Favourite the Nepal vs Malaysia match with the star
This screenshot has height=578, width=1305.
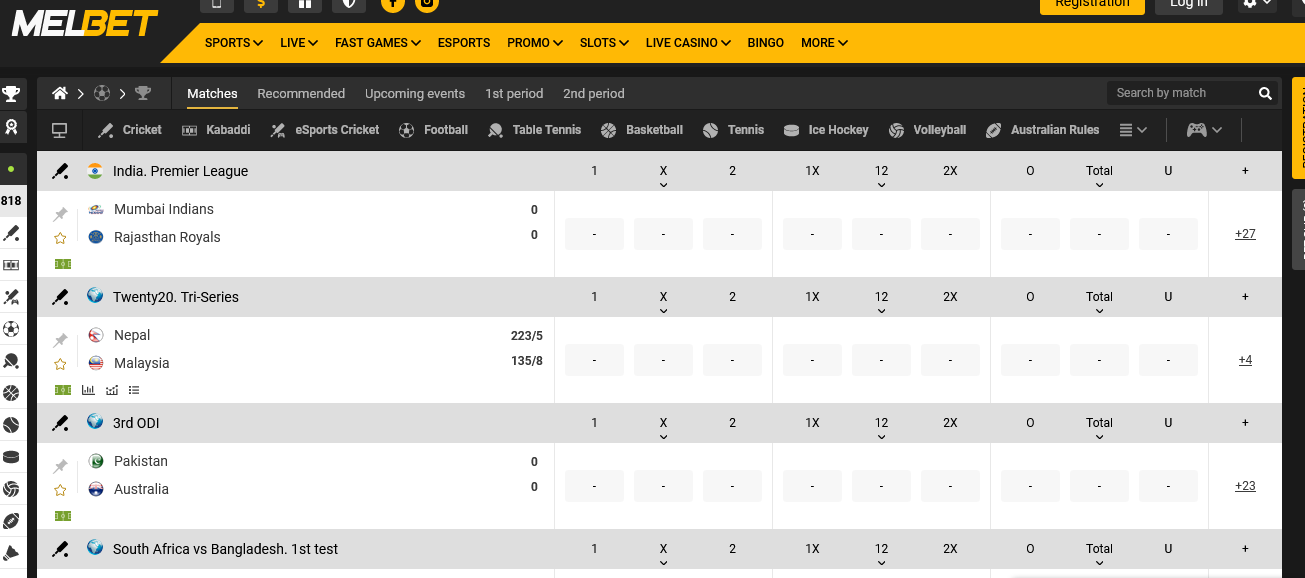click(x=60, y=364)
